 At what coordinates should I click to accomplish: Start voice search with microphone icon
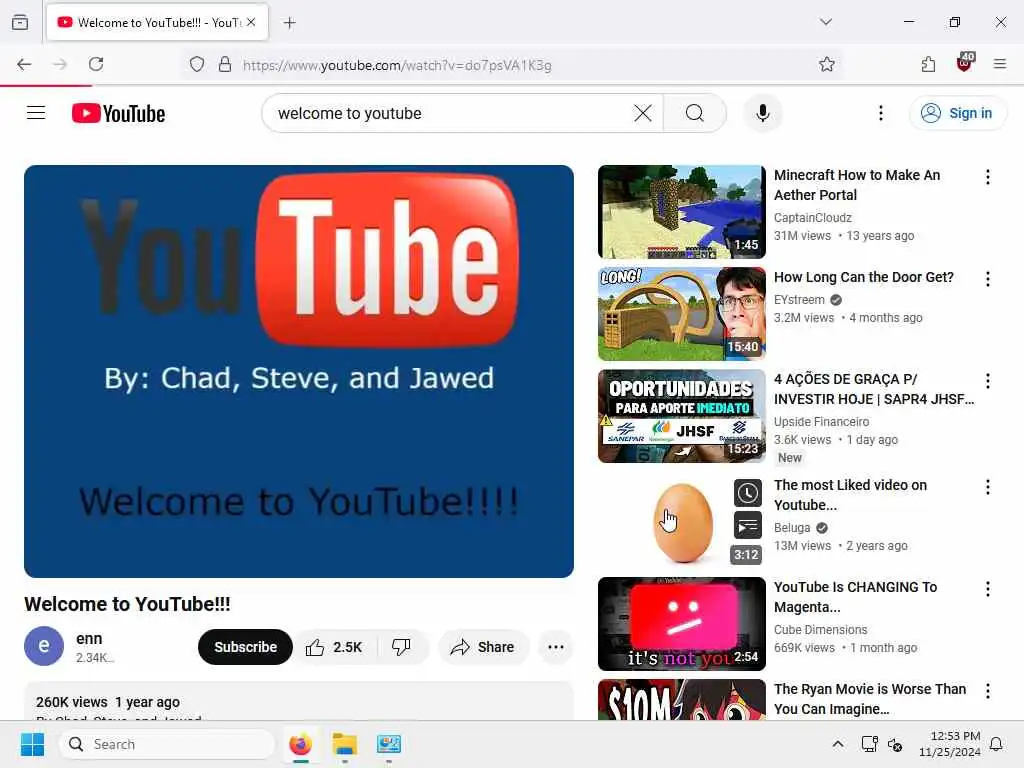click(x=762, y=113)
